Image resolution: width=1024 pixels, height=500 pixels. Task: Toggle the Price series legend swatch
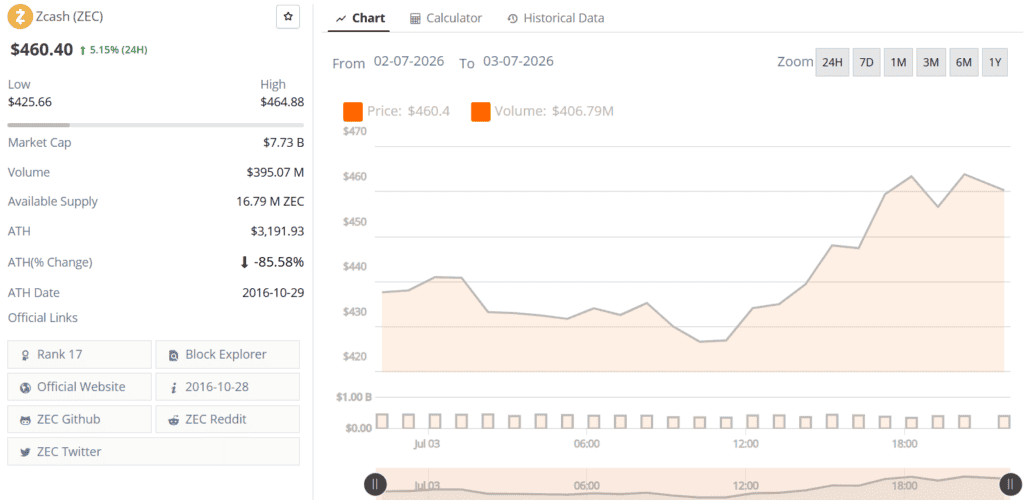353,112
